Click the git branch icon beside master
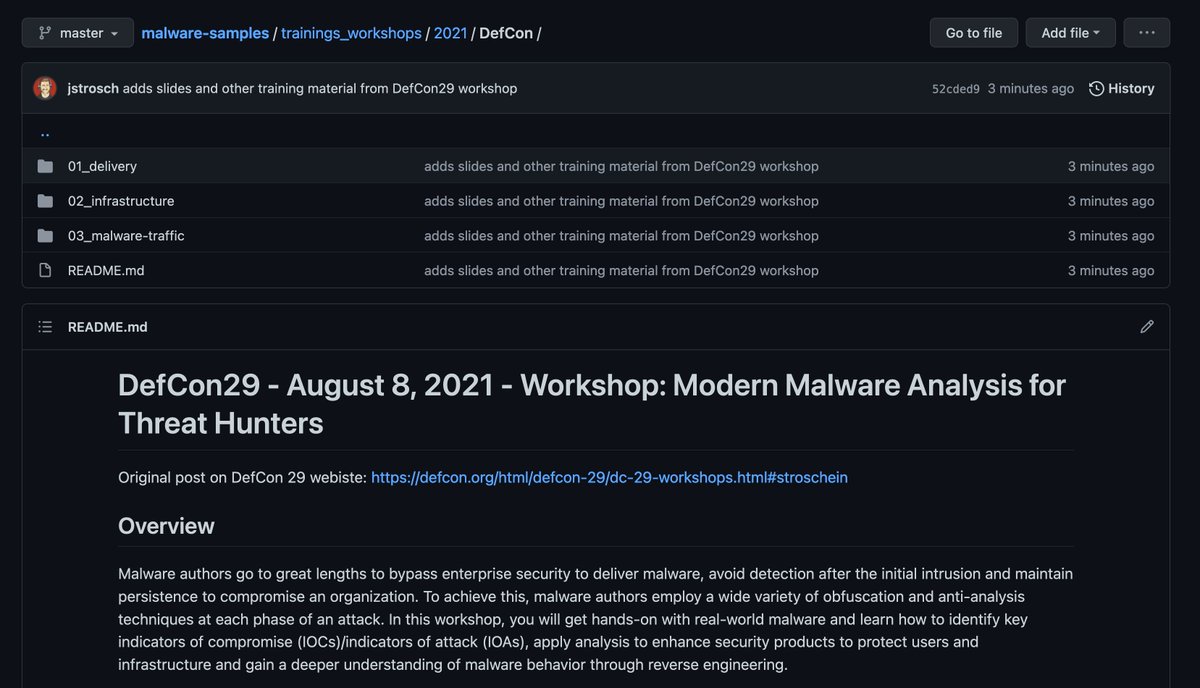This screenshot has width=1200, height=688. tap(45, 33)
